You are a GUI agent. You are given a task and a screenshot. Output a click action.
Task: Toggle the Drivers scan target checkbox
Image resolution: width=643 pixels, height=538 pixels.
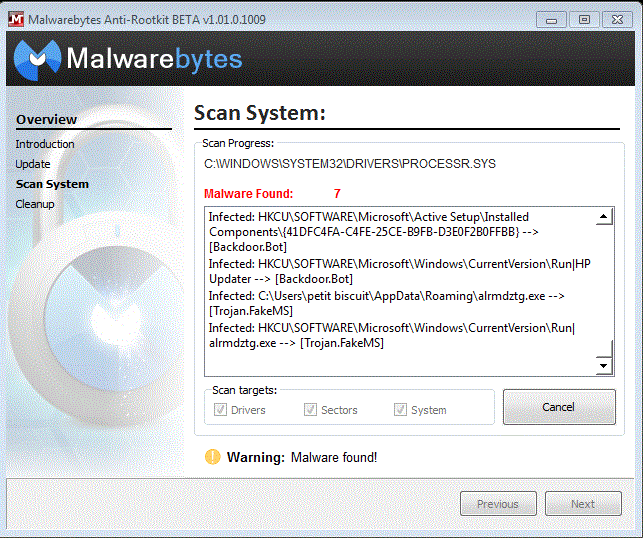[220, 409]
